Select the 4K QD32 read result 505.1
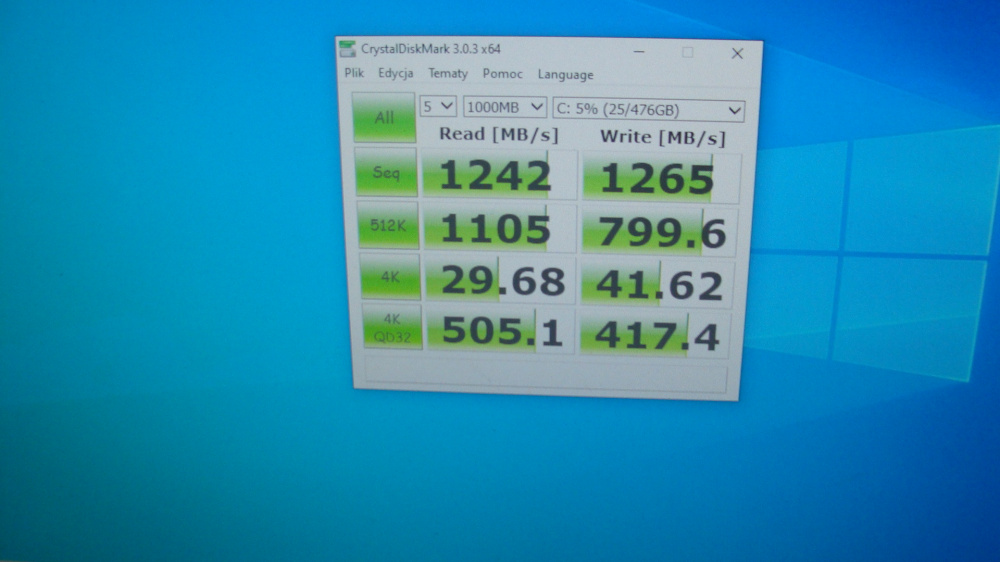The width and height of the screenshot is (1000, 562). pyautogui.click(x=501, y=330)
